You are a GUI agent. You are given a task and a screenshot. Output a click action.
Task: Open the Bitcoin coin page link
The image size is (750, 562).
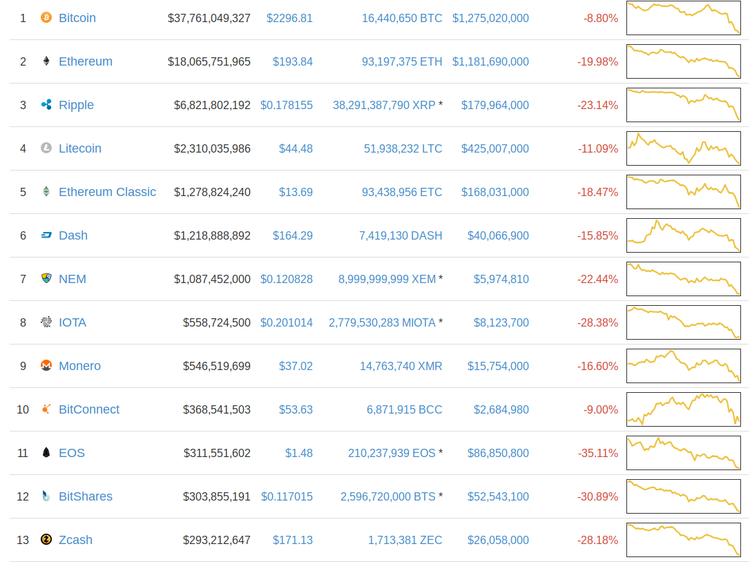tap(77, 18)
